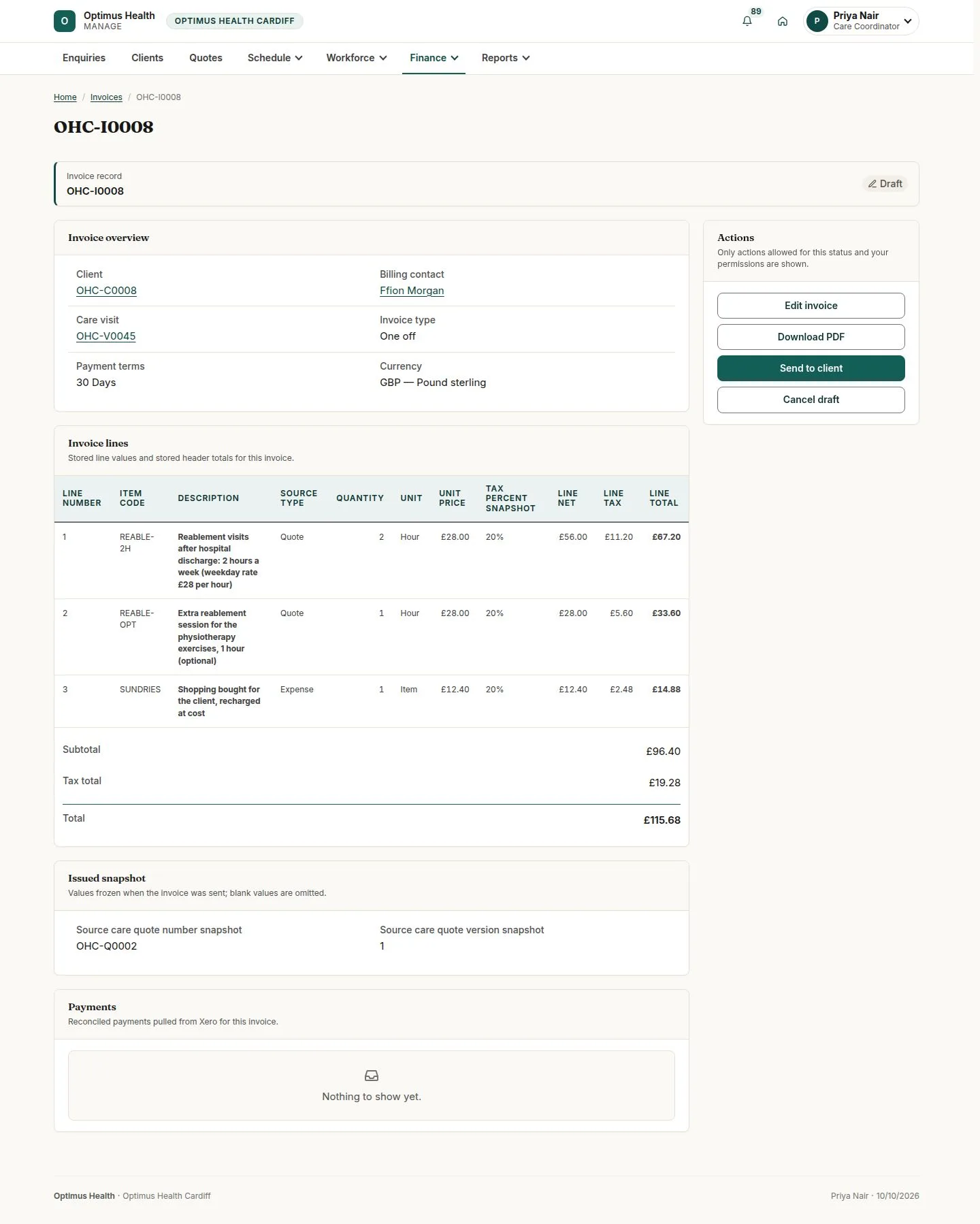Go to home via the house icon

(783, 21)
